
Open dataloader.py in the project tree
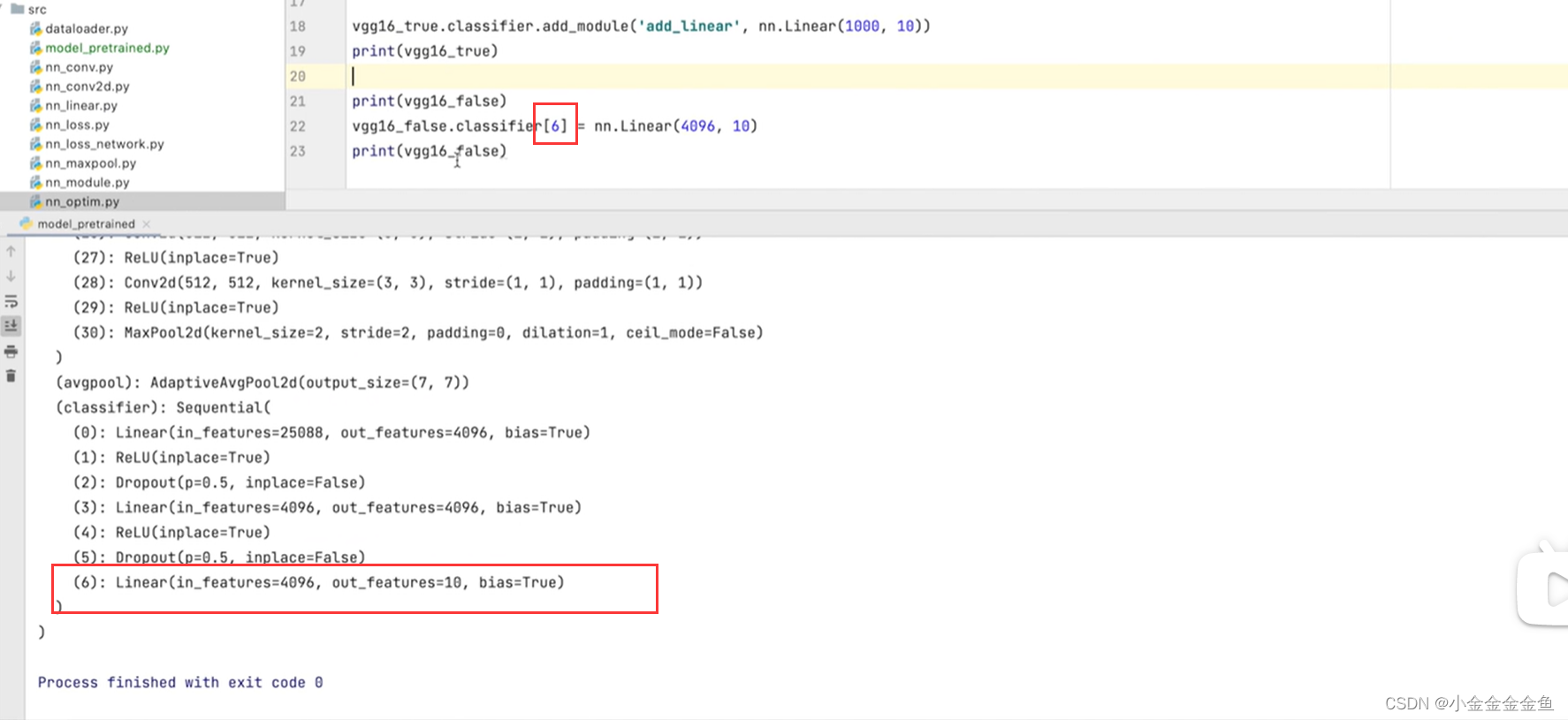(87, 28)
